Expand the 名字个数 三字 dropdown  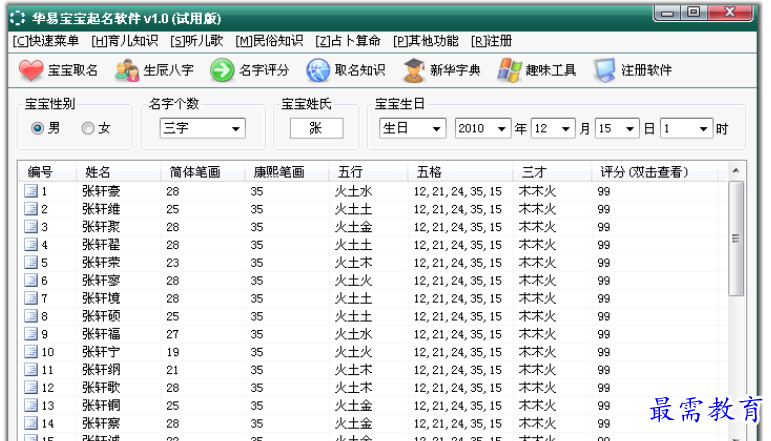coord(236,129)
